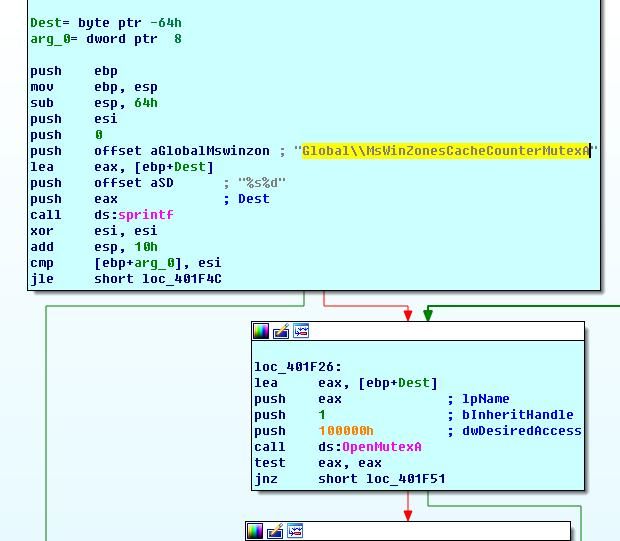The image size is (620, 541).
Task: Click the color icon of the bottom node
Action: click(x=255, y=531)
